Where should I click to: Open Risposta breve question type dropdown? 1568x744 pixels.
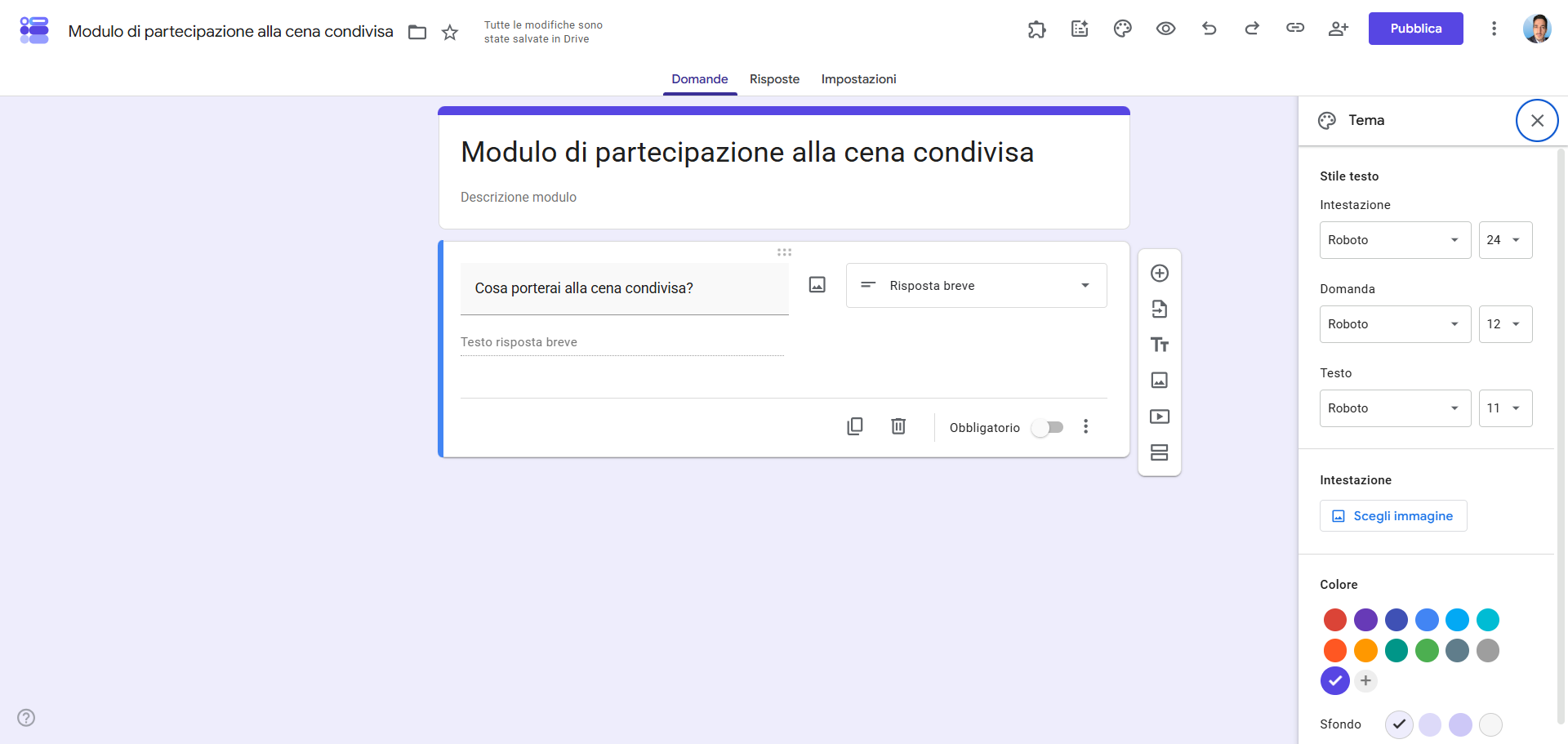977,286
